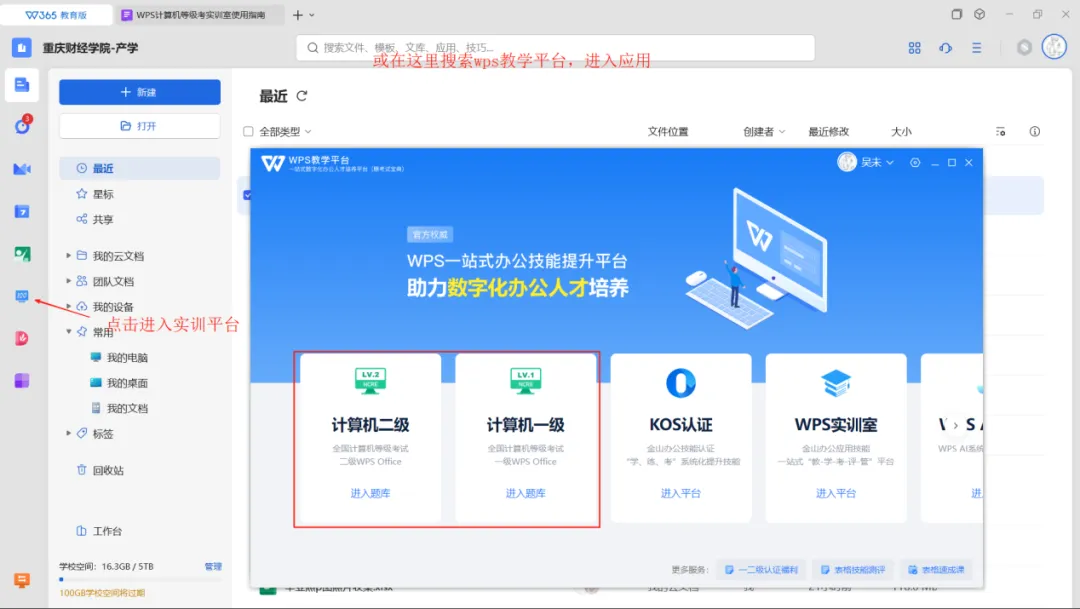
Task: Click 进入平台 under KOS认证
Action: click(681, 493)
